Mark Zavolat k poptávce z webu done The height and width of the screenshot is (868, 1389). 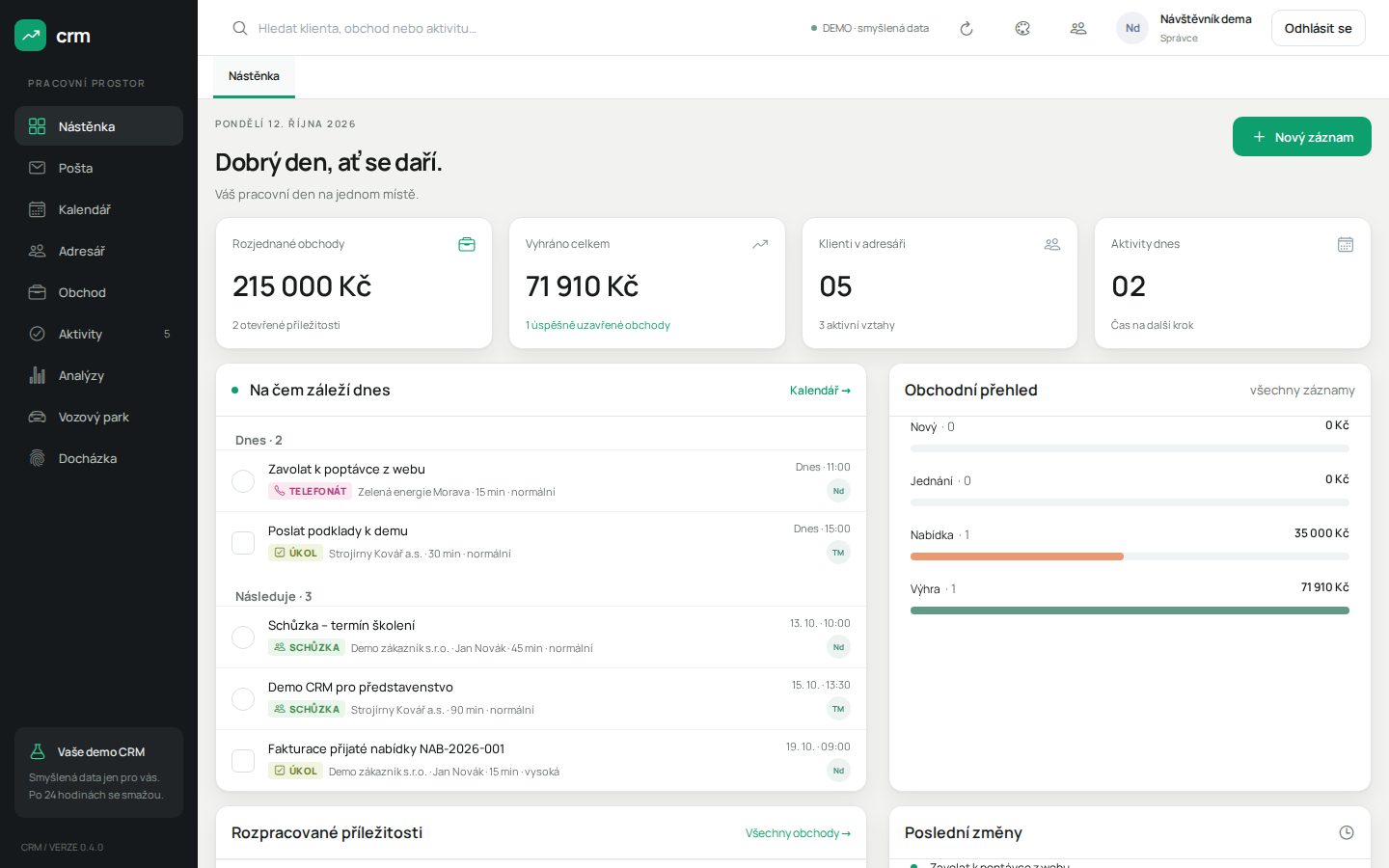243,480
